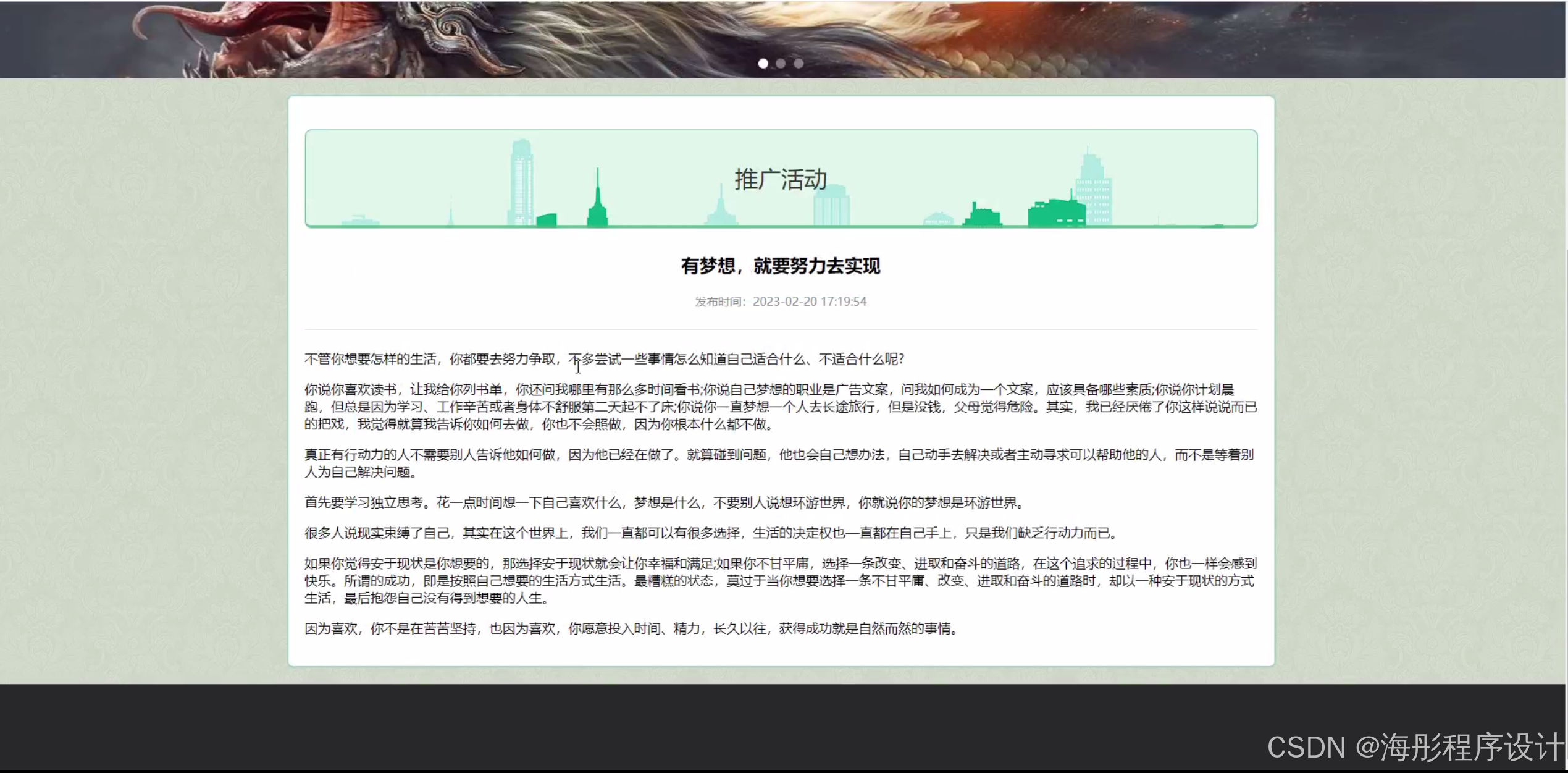The width and height of the screenshot is (1568, 773).
Task: Switch to the second carousel slide dot
Action: 781,63
